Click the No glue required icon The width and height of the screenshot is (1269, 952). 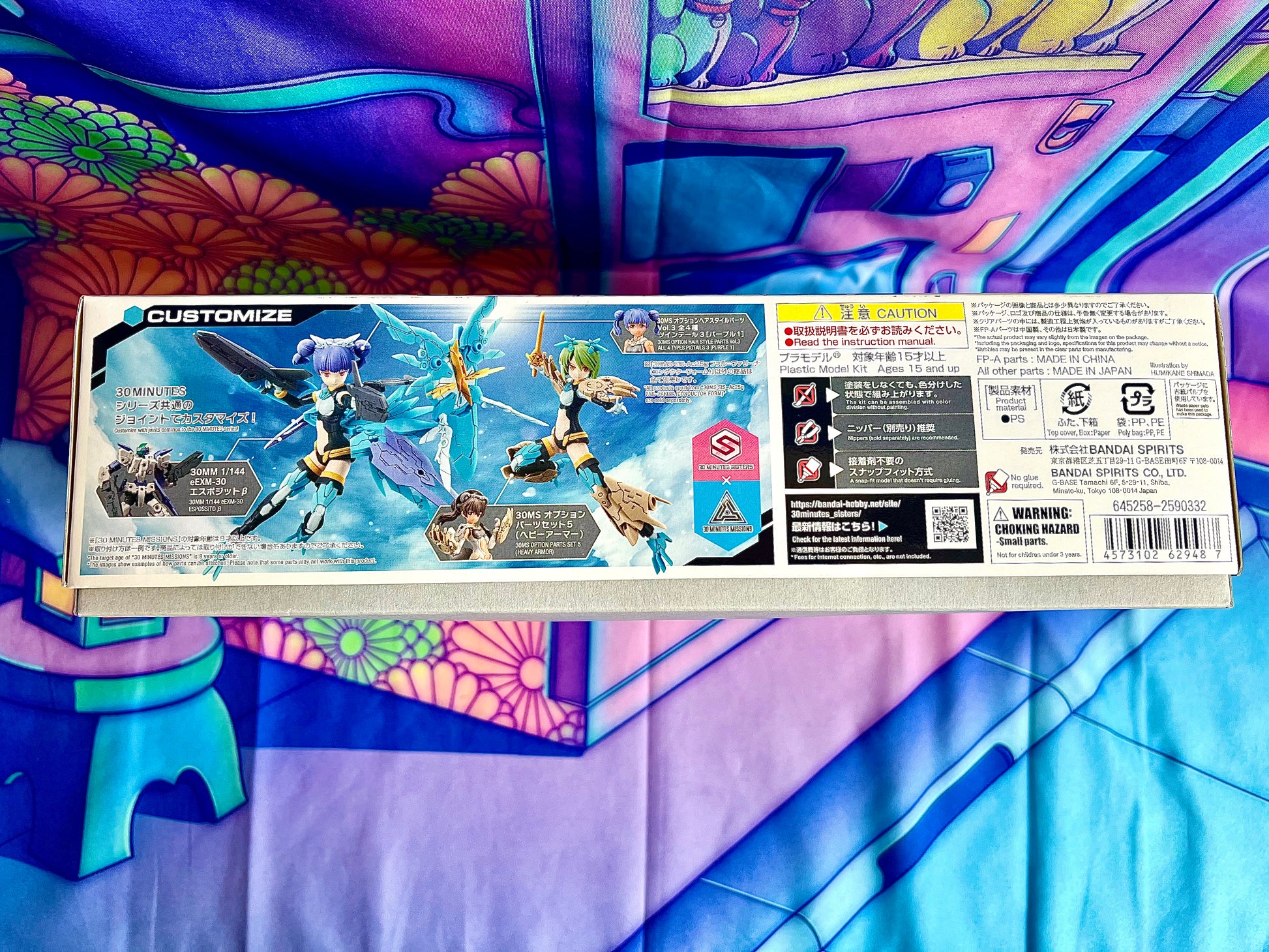click(x=997, y=482)
